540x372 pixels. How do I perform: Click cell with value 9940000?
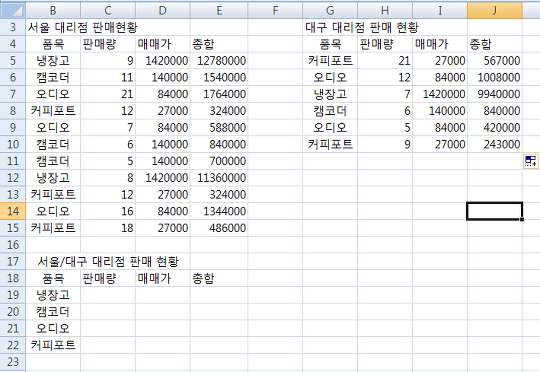tap(495, 94)
